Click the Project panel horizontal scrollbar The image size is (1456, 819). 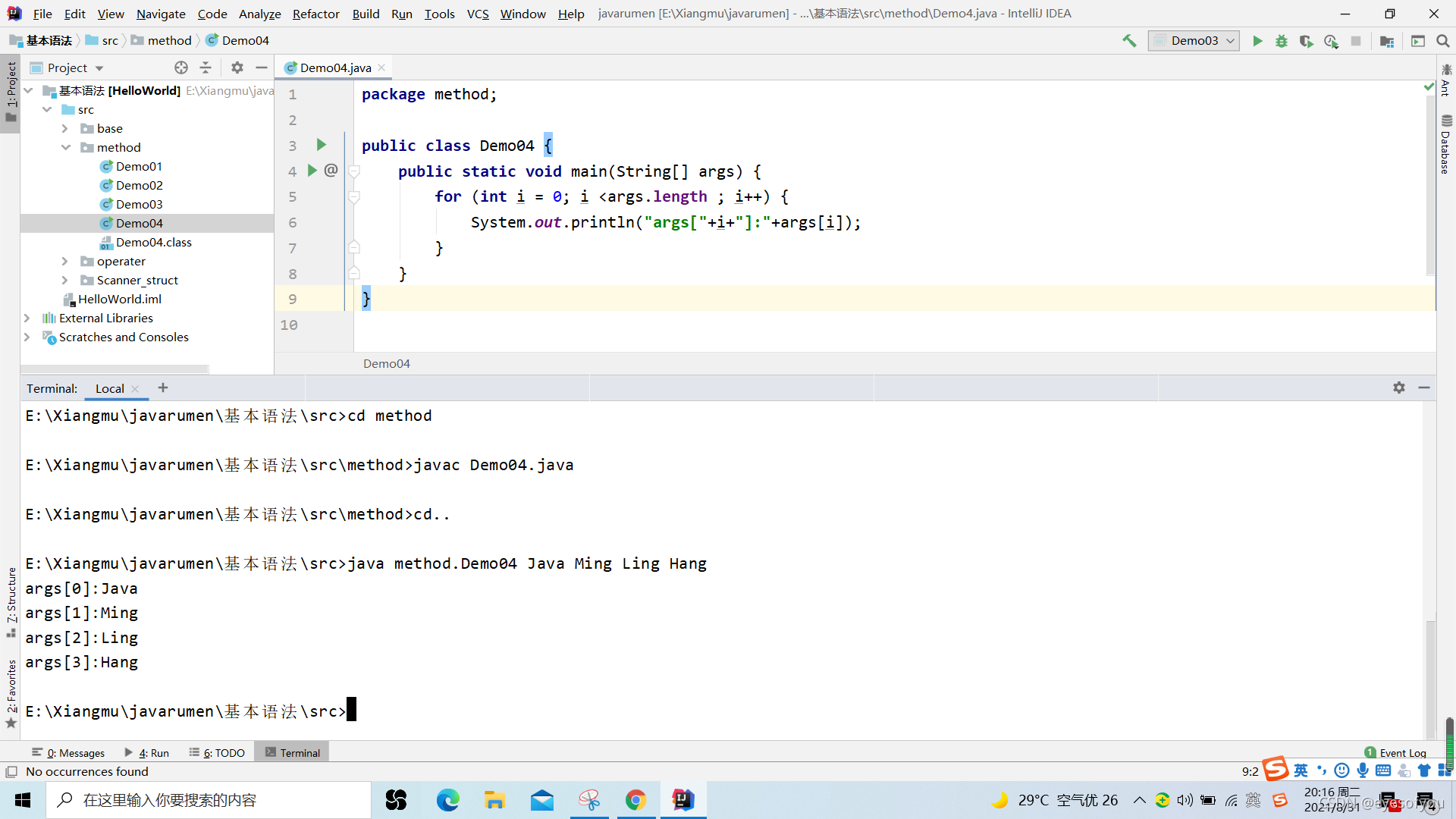115,369
